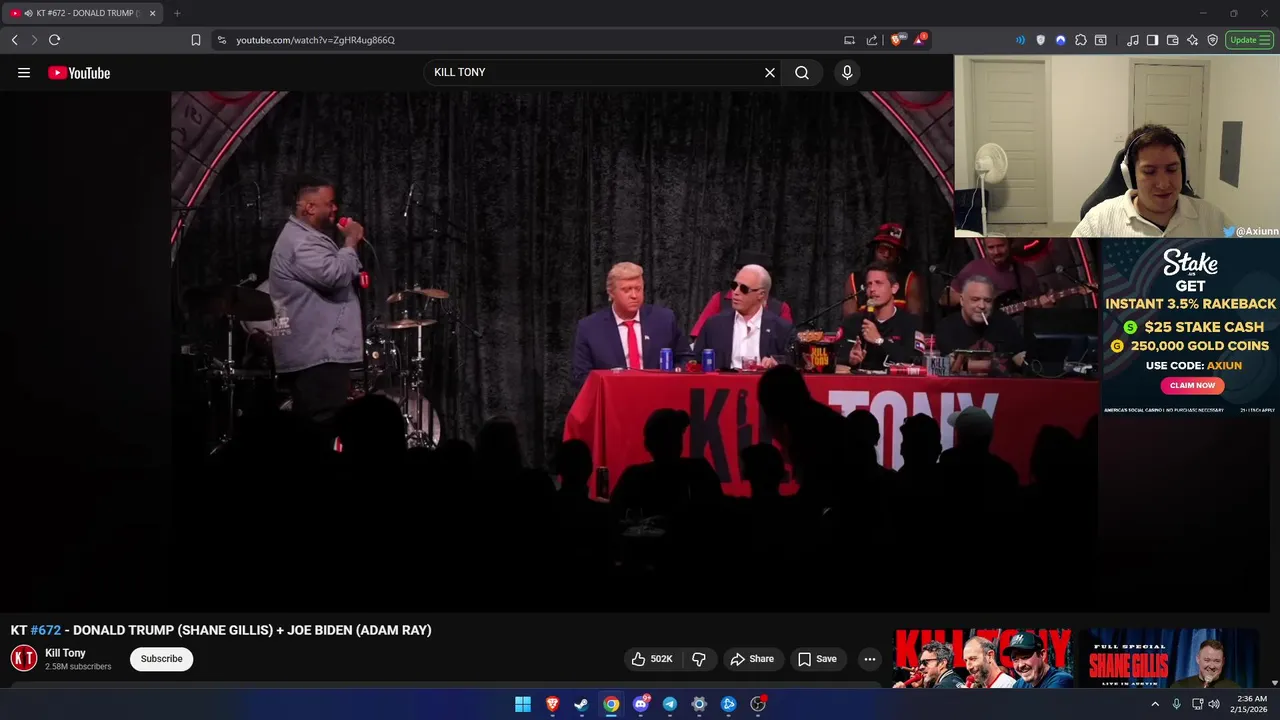Go to YouTube home via logo
The height and width of the screenshot is (720, 1280).
[x=79, y=72]
